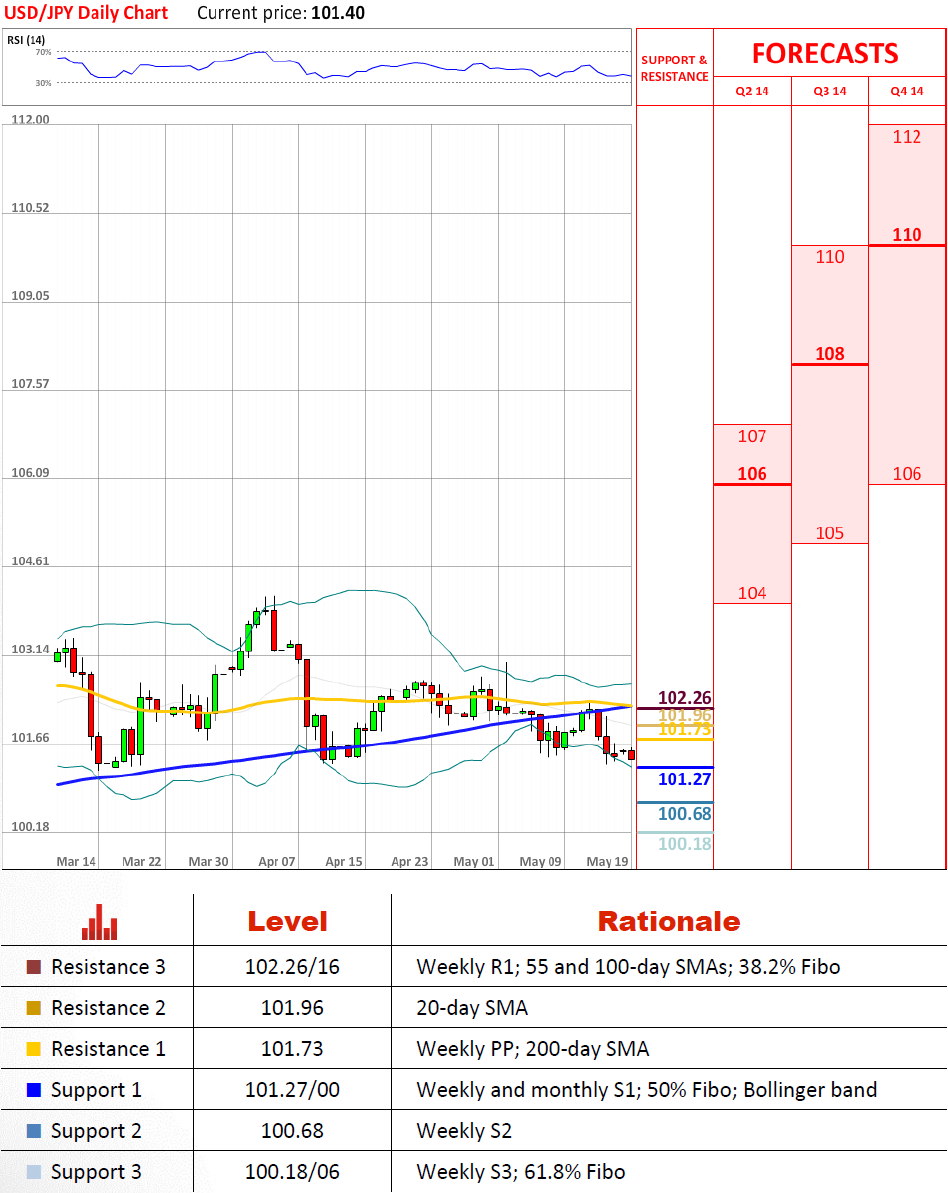Click the Rationale column header
The width and height of the screenshot is (948, 1193).
point(668,921)
